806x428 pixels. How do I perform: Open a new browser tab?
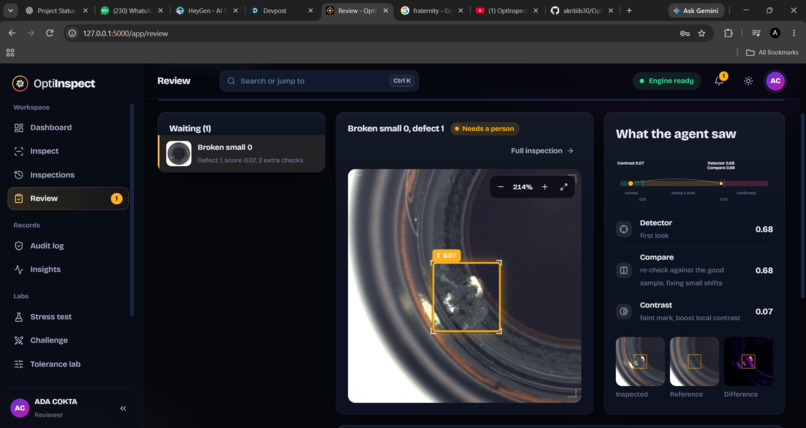tap(629, 10)
